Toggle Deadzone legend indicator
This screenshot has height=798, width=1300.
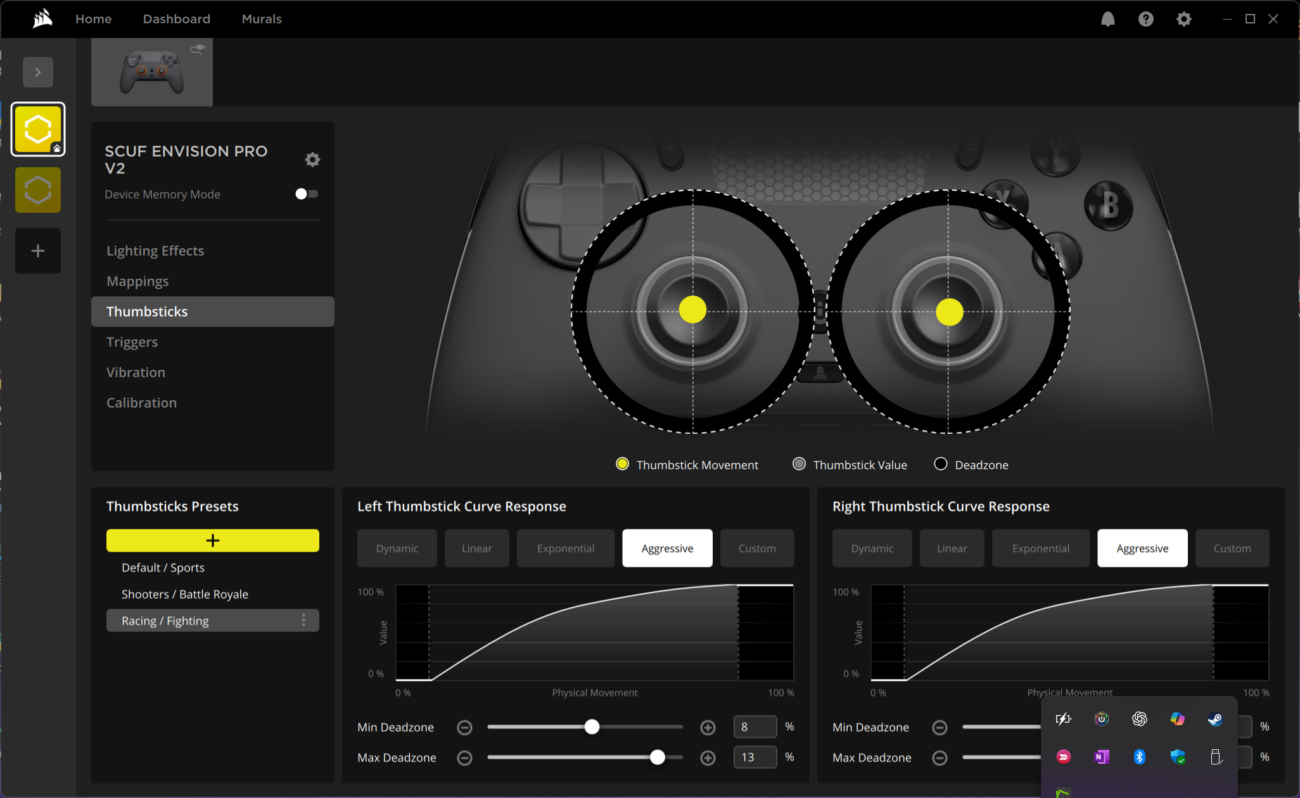940,464
